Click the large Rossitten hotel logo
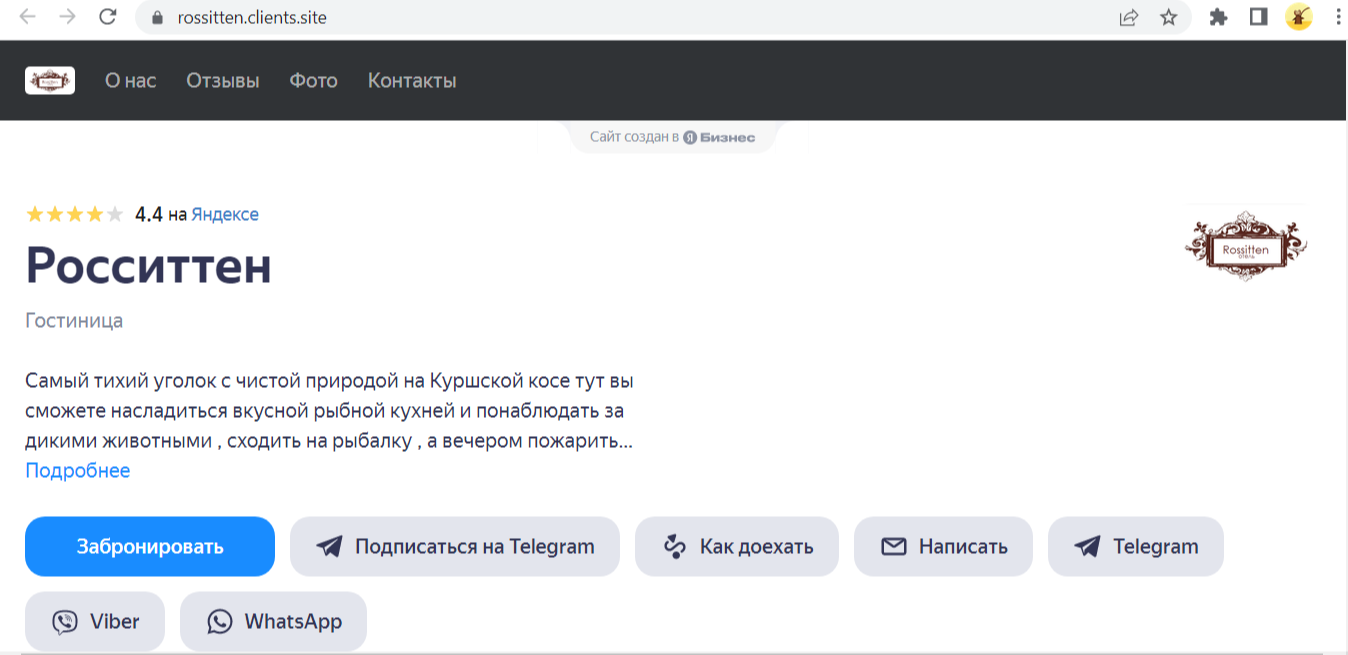This screenshot has width=1348, height=655. click(x=1245, y=245)
